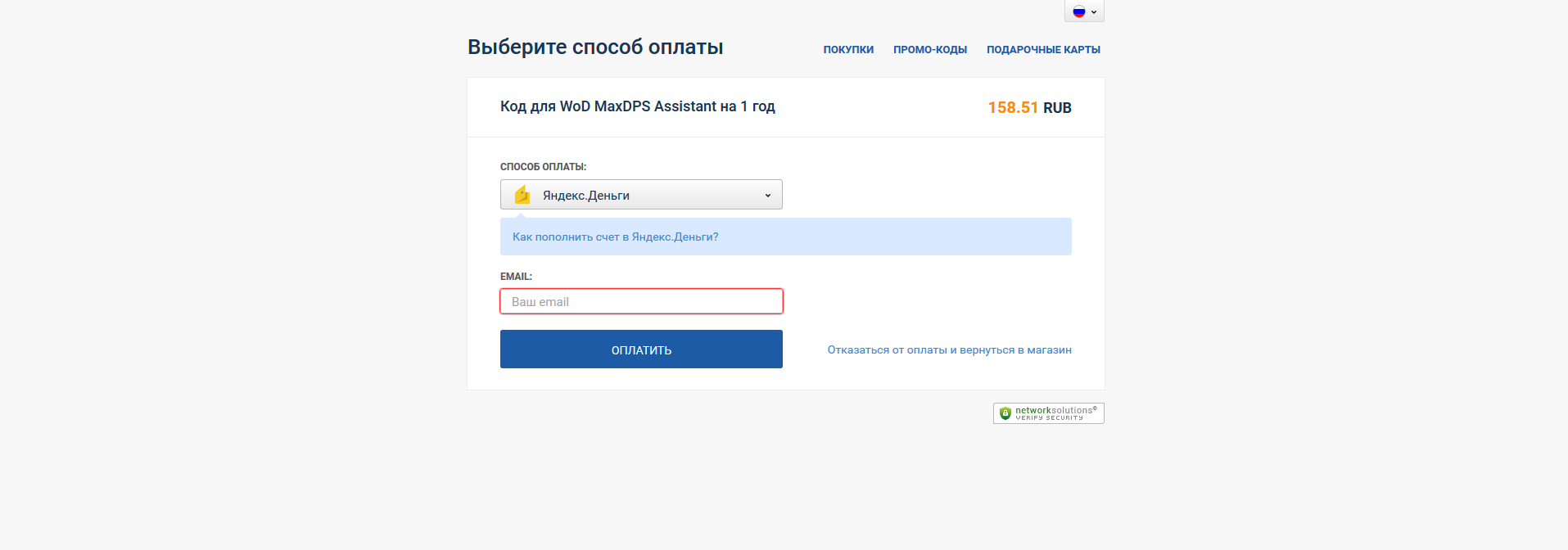Click the payment method dropdown chevron
The height and width of the screenshot is (550, 1568).
tap(768, 196)
